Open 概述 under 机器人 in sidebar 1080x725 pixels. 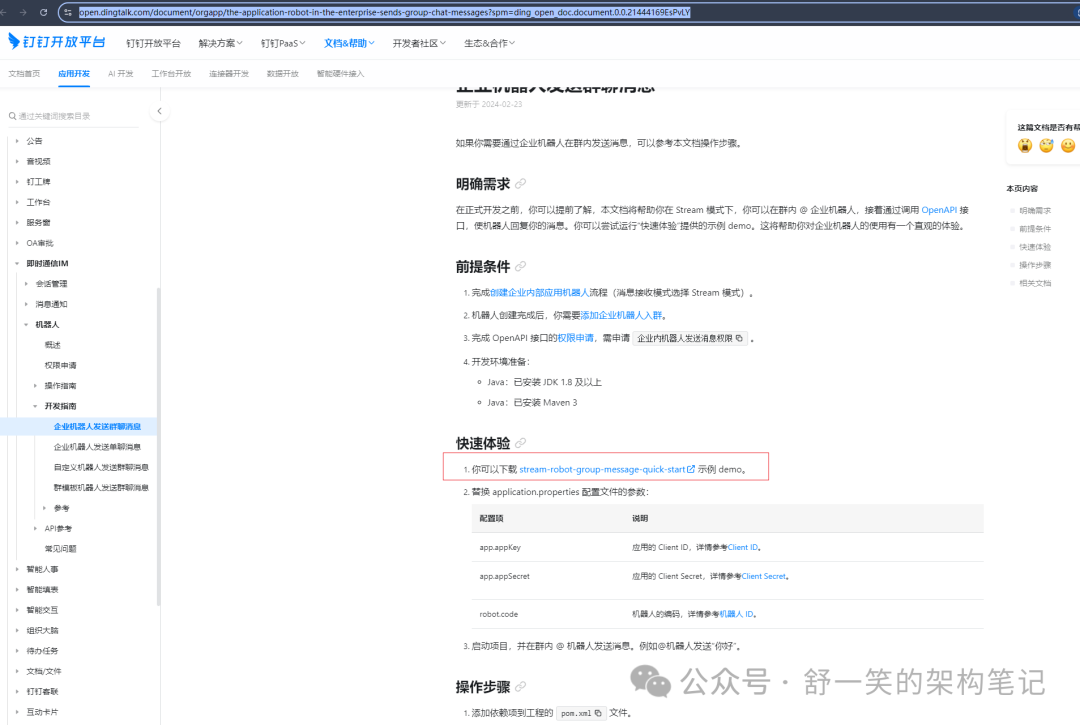pyautogui.click(x=52, y=345)
